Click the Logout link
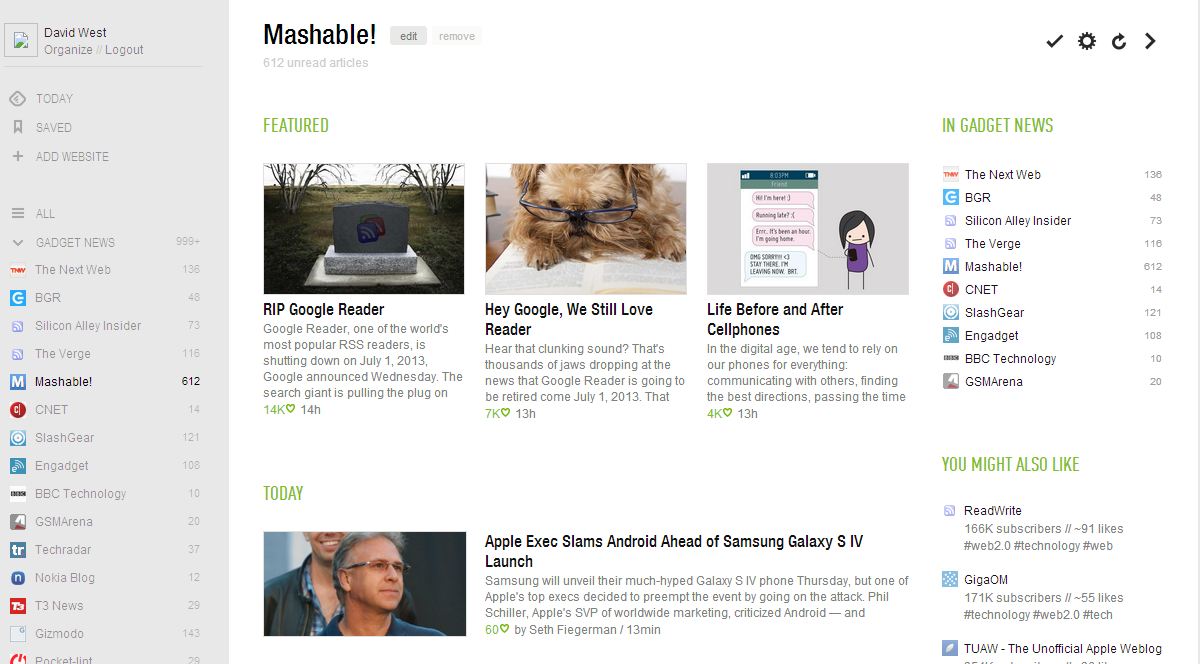This screenshot has width=1200, height=664. [124, 49]
